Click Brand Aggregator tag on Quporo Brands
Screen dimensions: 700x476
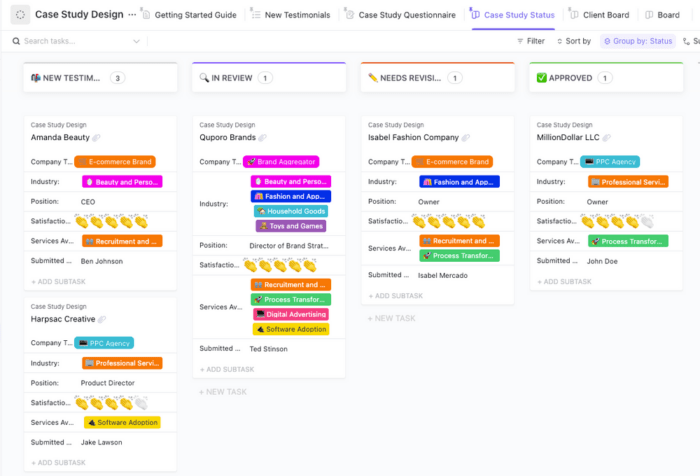pyautogui.click(x=281, y=162)
